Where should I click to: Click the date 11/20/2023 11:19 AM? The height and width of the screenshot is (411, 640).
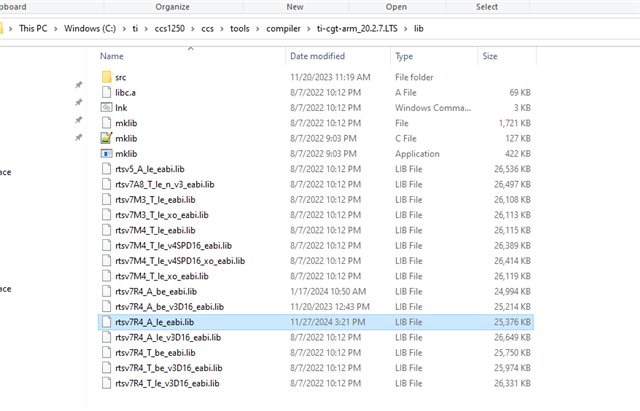tap(330, 77)
